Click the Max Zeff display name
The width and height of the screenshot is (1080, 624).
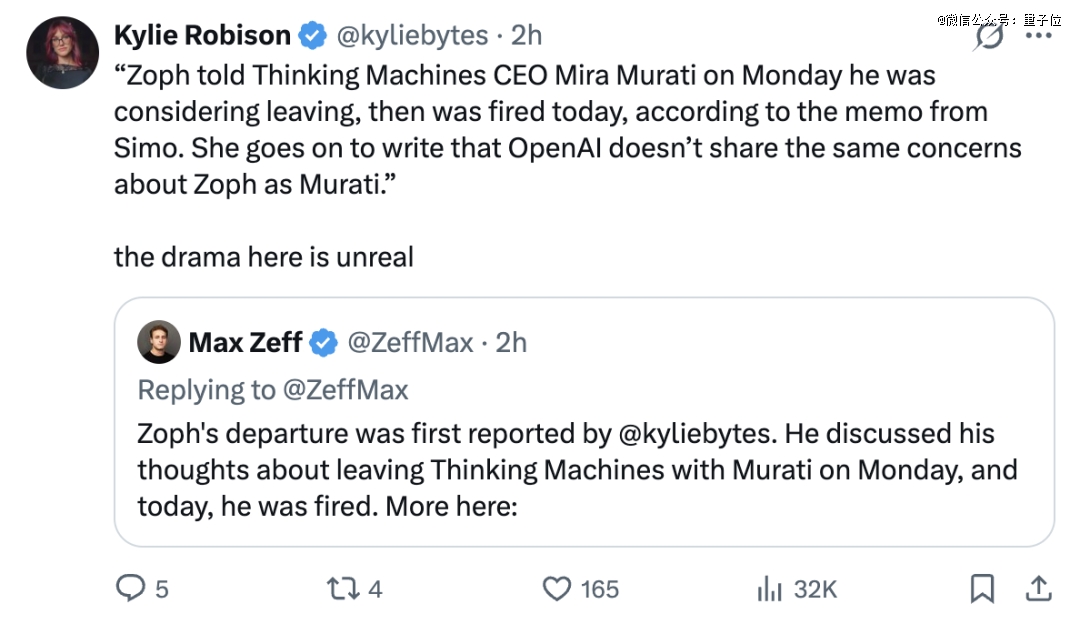pos(245,343)
